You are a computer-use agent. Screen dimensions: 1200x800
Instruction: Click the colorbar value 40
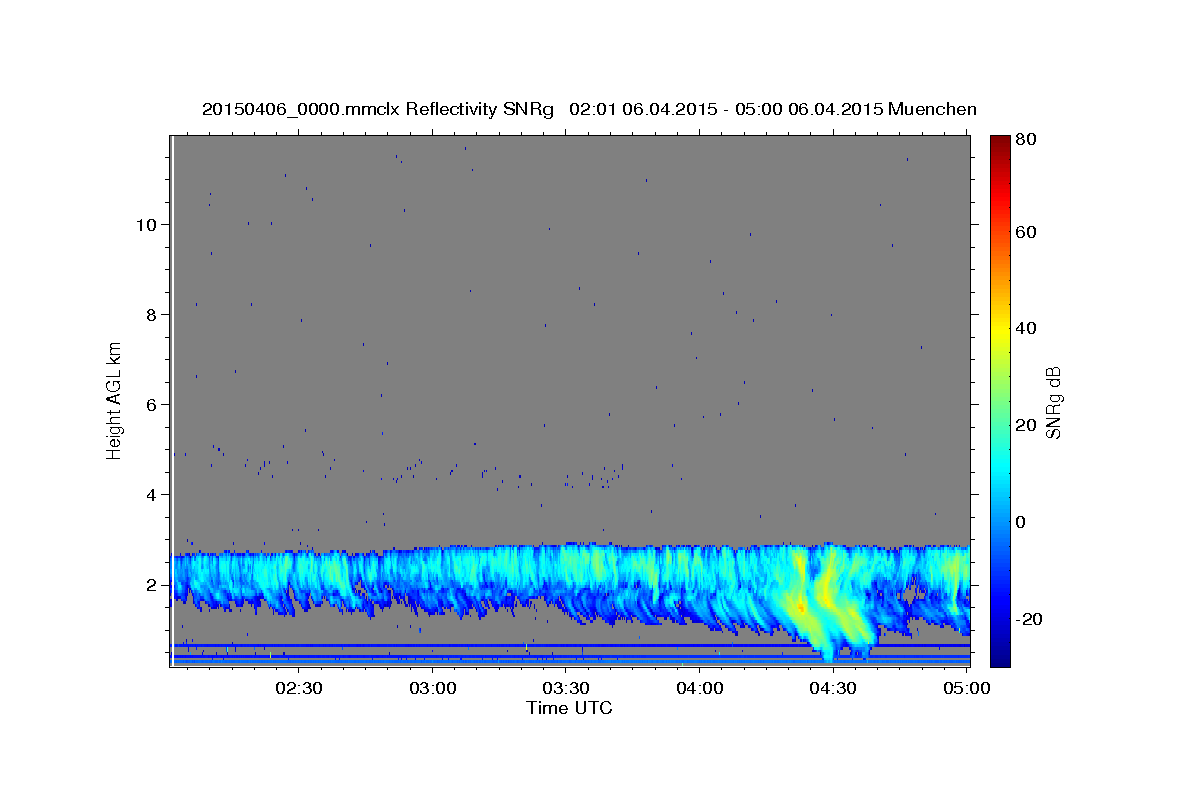(x=1028, y=328)
